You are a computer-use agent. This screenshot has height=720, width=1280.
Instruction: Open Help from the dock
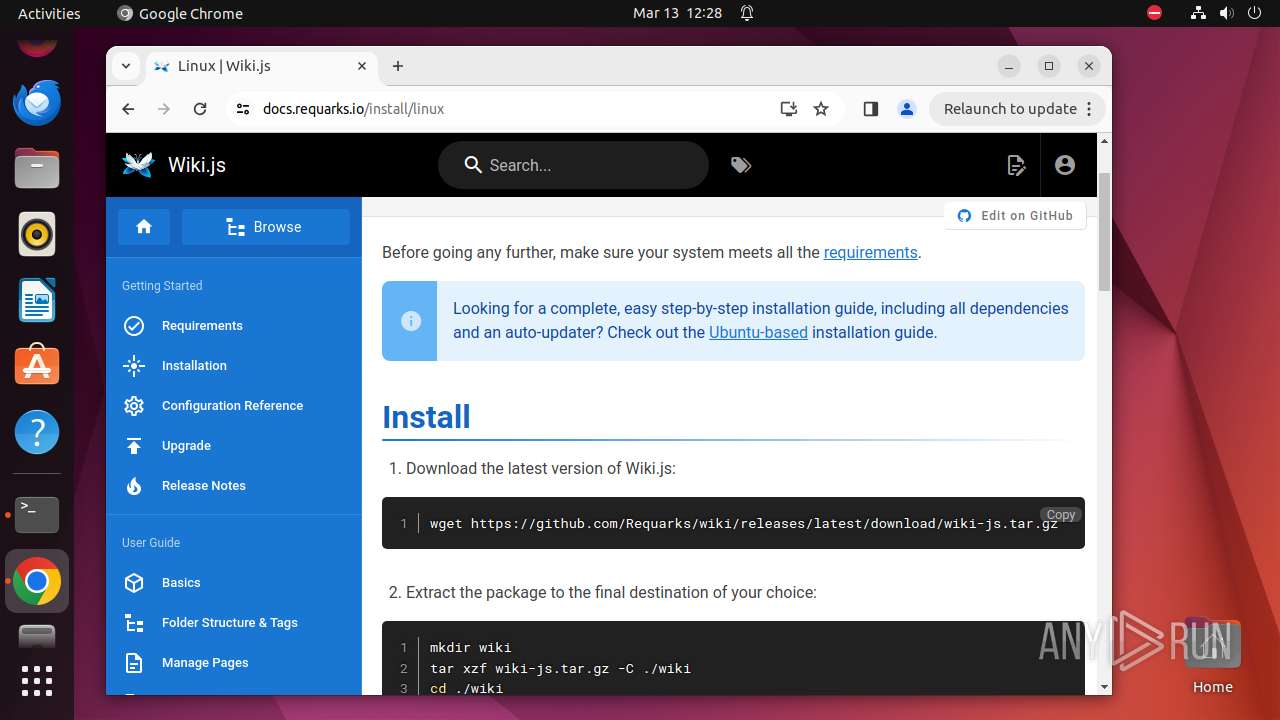37,432
